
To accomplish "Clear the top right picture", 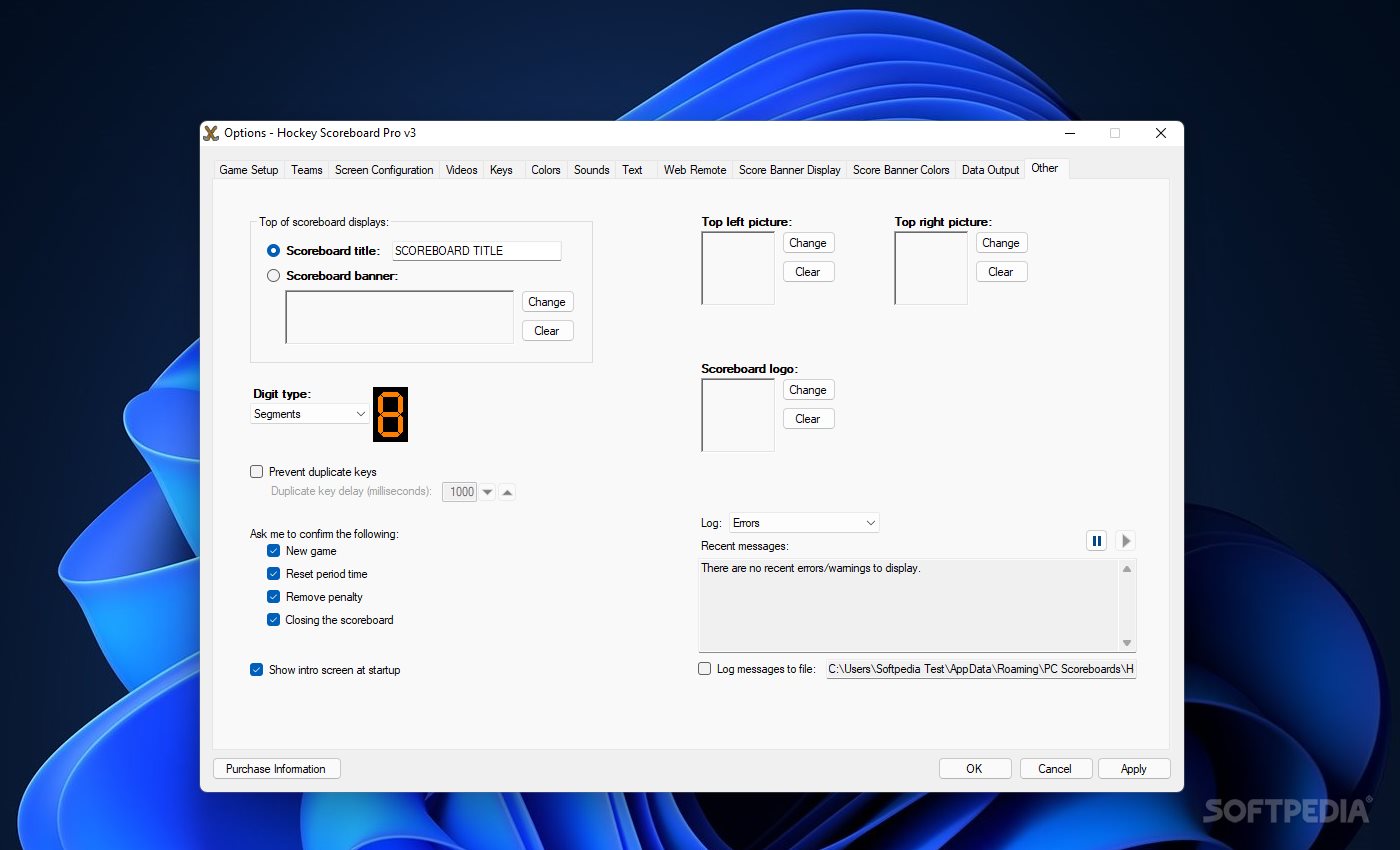I will [x=1001, y=272].
